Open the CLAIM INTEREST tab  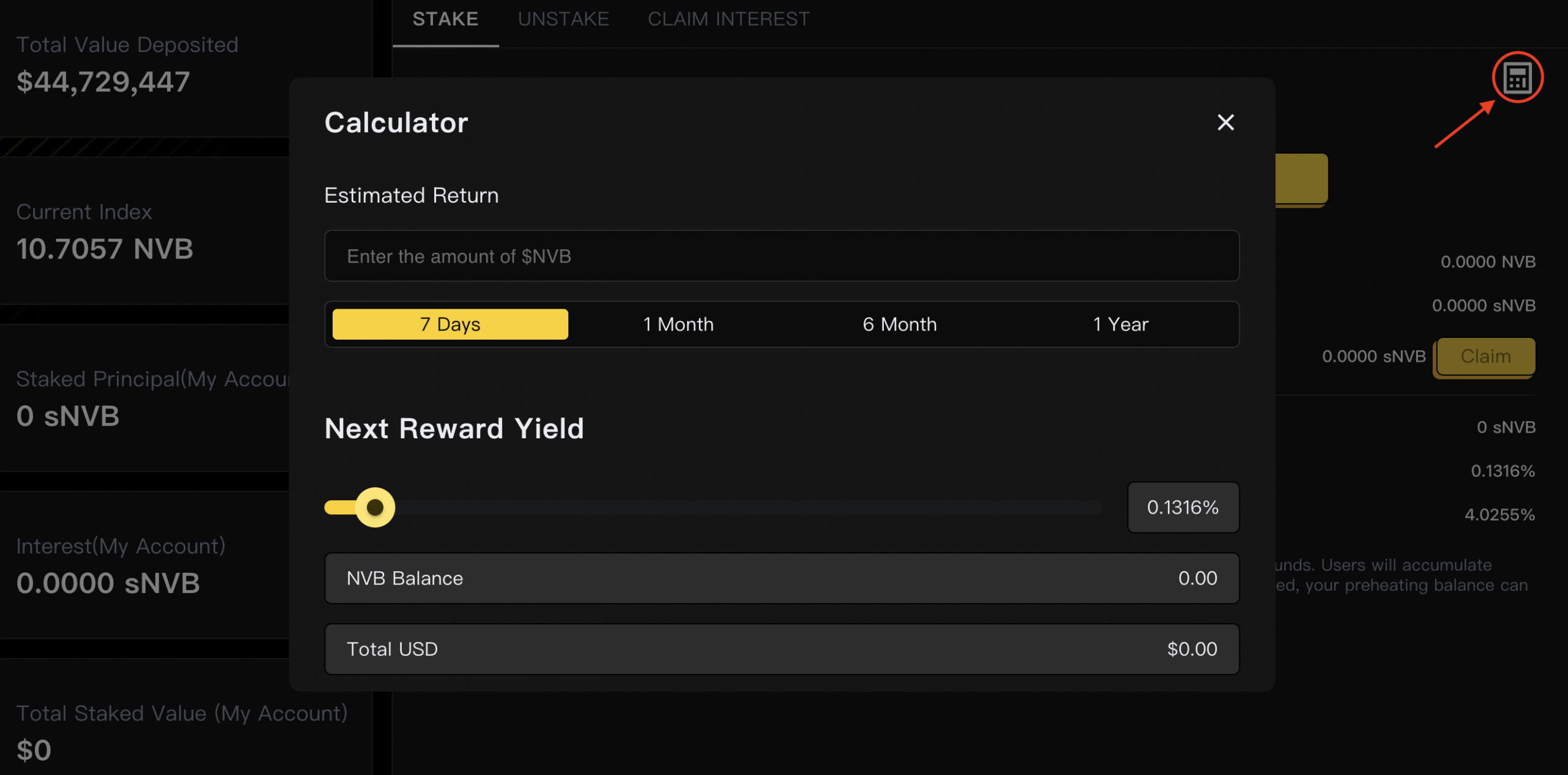coord(729,19)
